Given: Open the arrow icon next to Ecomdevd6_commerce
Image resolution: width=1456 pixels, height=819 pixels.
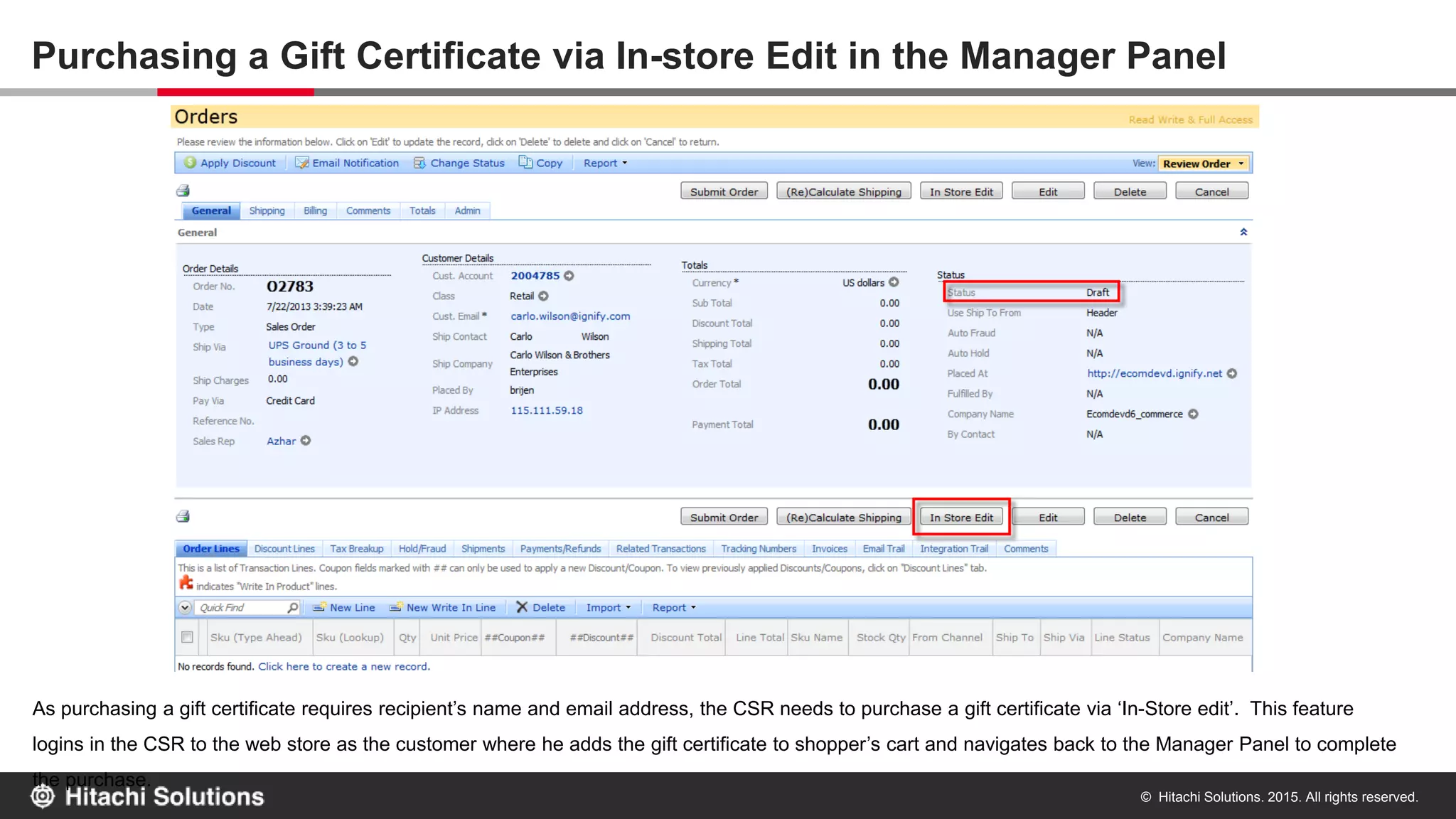Looking at the screenshot, I should [1193, 414].
